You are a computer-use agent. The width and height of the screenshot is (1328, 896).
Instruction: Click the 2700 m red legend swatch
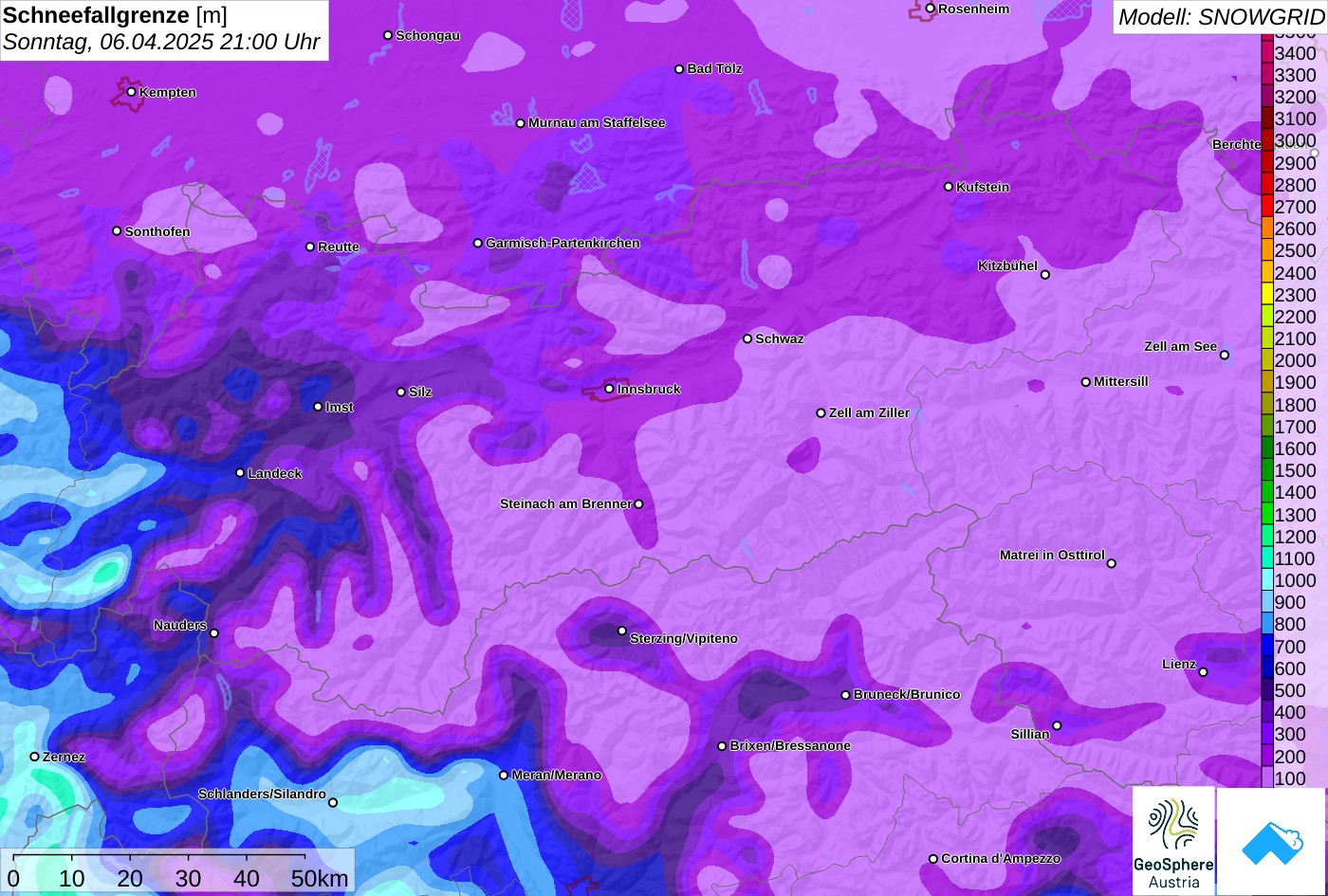pos(1267,207)
